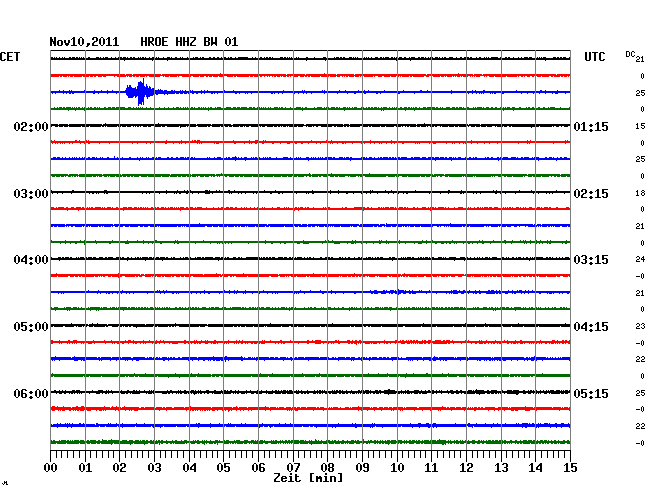
Task: Select the station label HROE HHZ BW 01
Action: point(189,42)
